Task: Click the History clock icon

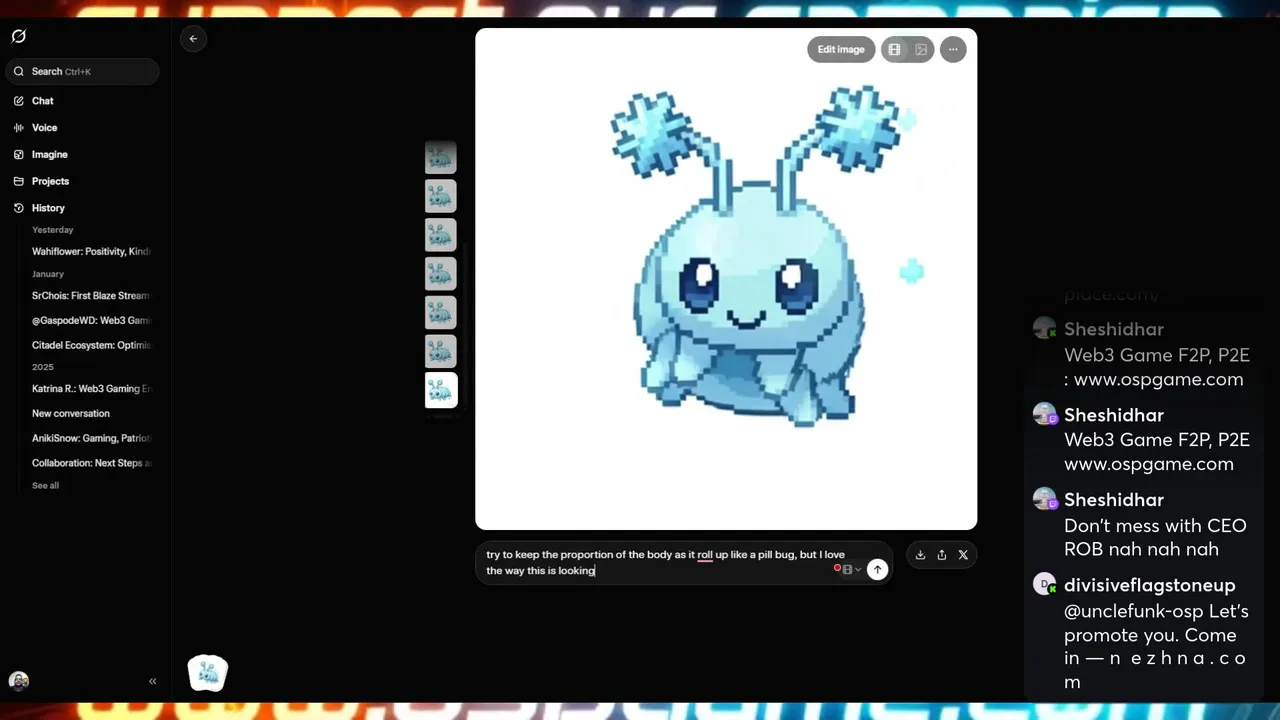Action: tap(19, 208)
